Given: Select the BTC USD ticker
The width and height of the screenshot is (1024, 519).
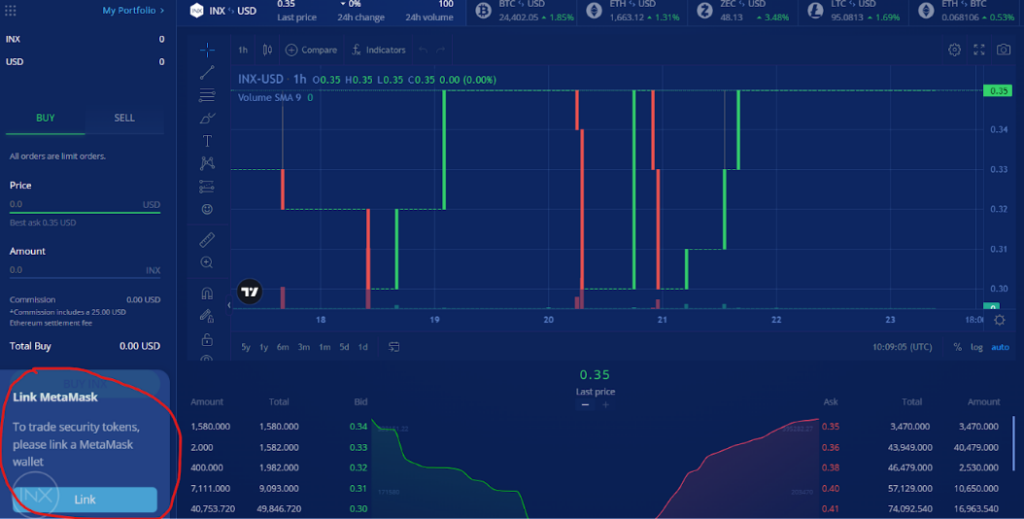Looking at the screenshot, I should tap(524, 11).
